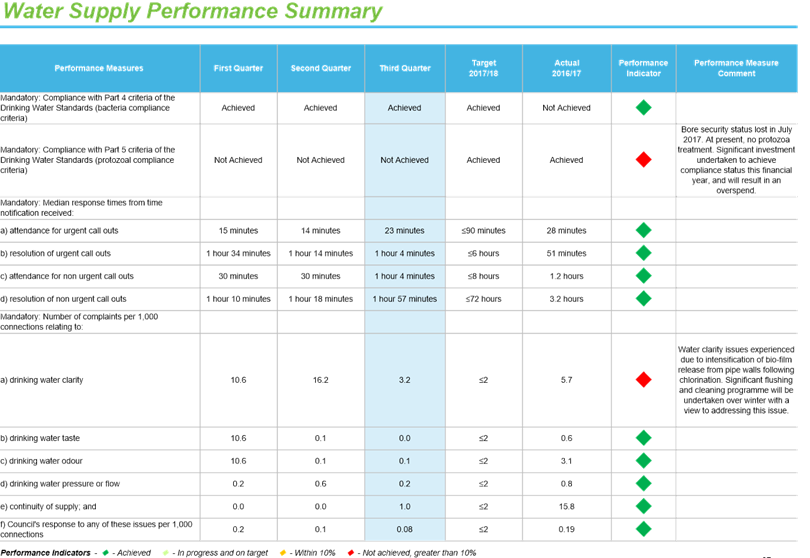Image resolution: width=810 pixels, height=558 pixels.
Task: Select the Second Quarter column header
Action: click(x=321, y=68)
